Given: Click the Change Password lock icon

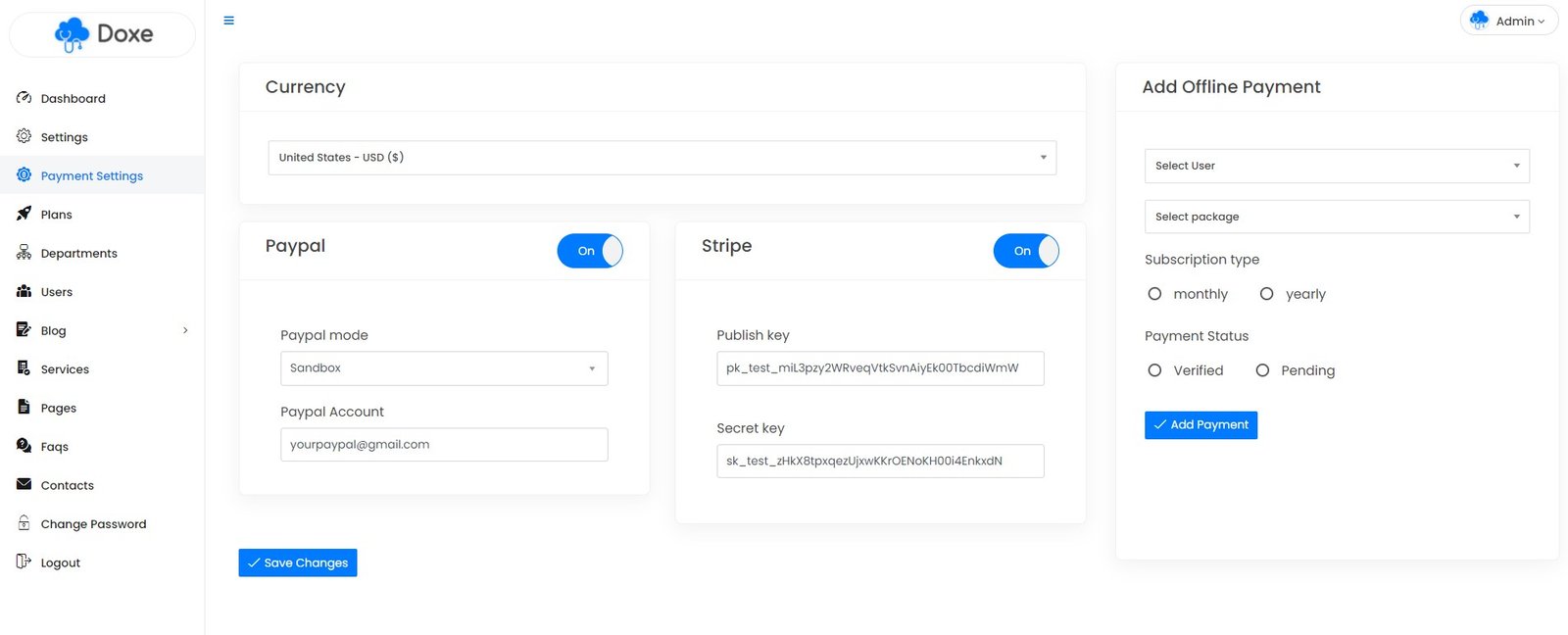Looking at the screenshot, I should [x=24, y=523].
